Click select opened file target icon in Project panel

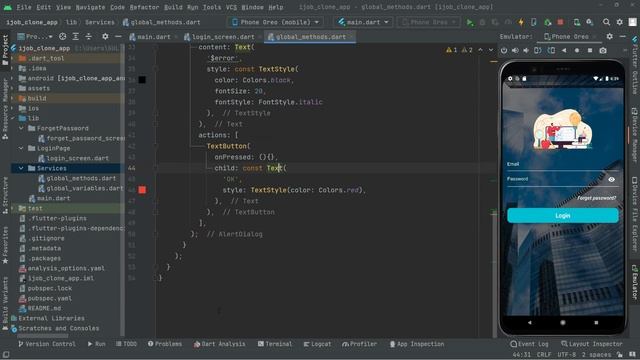tap(62, 37)
